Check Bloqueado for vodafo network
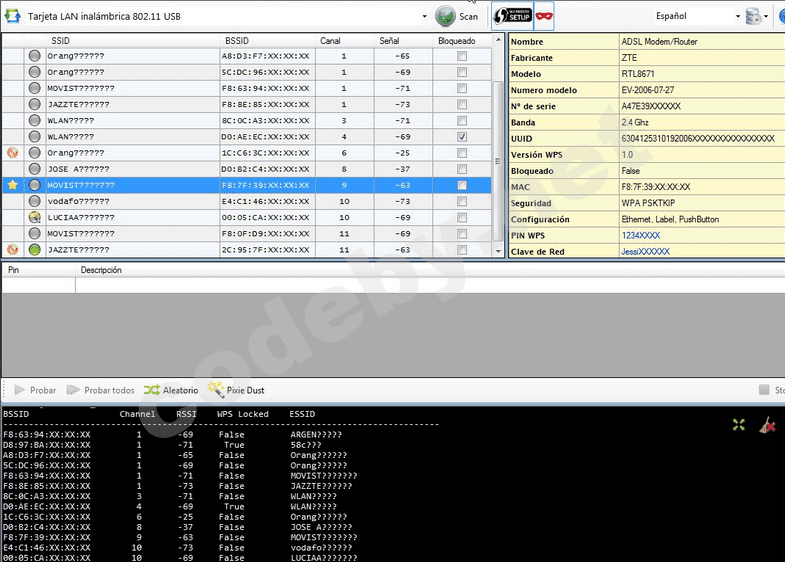785x562 pixels. (461, 201)
